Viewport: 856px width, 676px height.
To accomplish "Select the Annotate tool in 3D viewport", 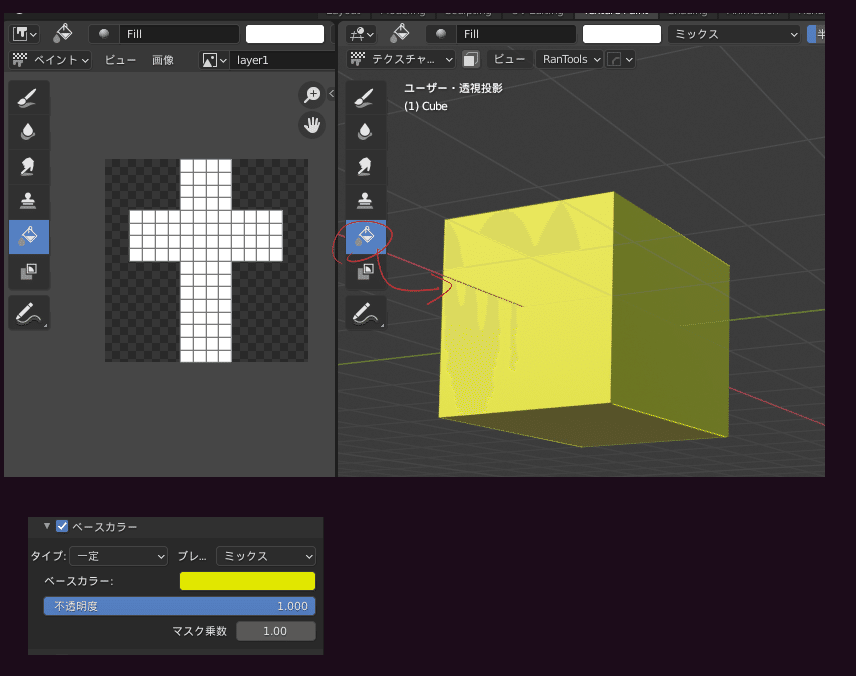I will 365,313.
